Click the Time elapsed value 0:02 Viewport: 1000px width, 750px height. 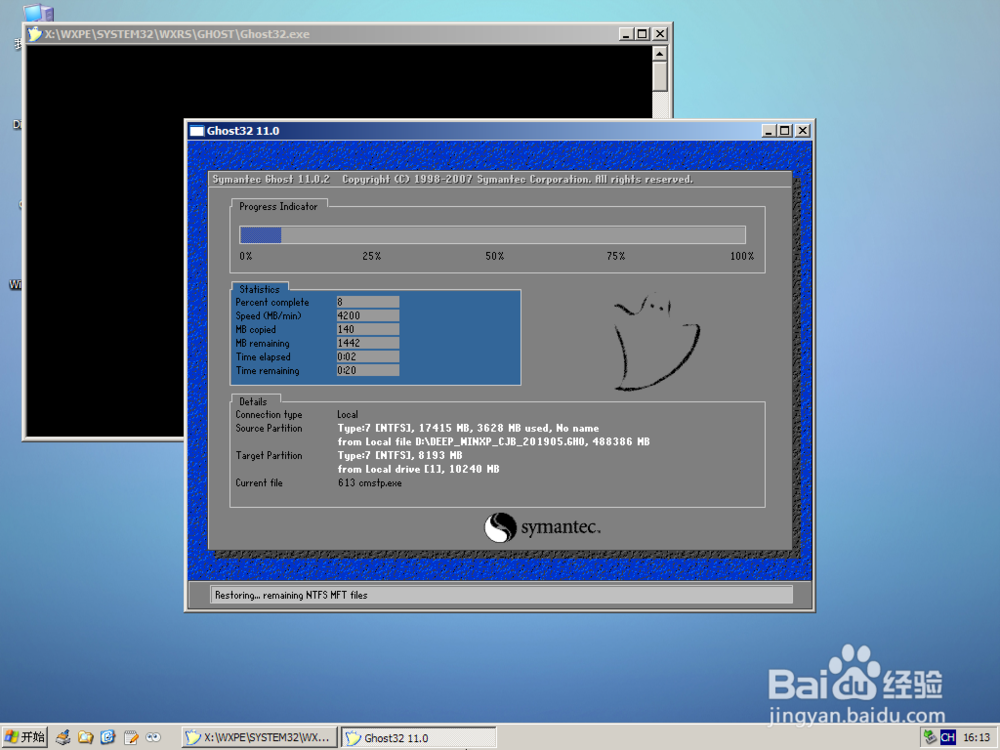pyautogui.click(x=367, y=357)
